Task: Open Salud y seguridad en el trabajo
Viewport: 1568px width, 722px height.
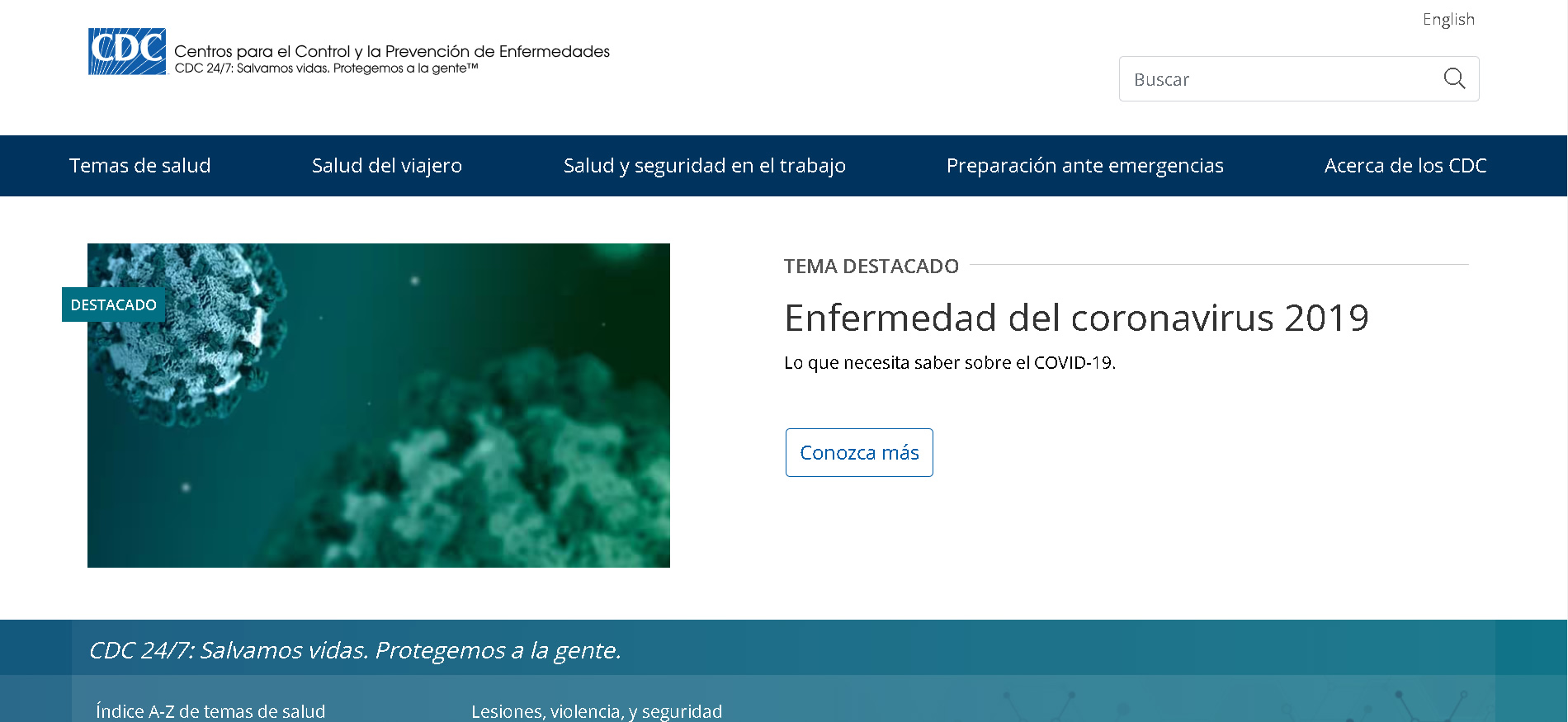Action: [x=705, y=166]
